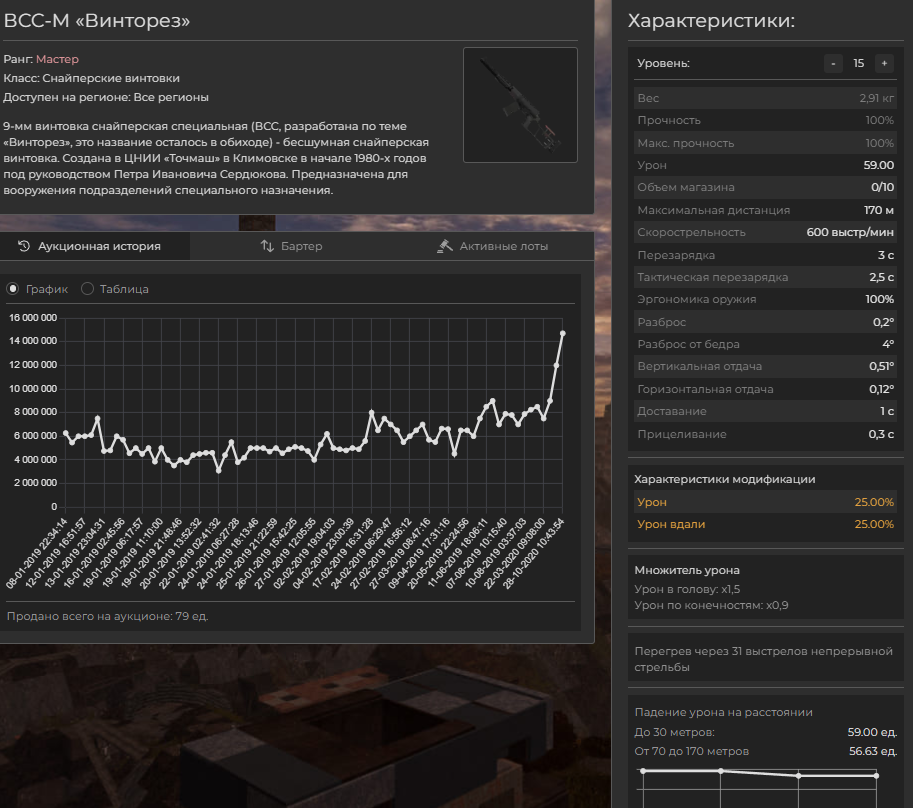The height and width of the screenshot is (808, 913).
Task: Click the leftmost point on the damage falloff graph
Action: 643,771
